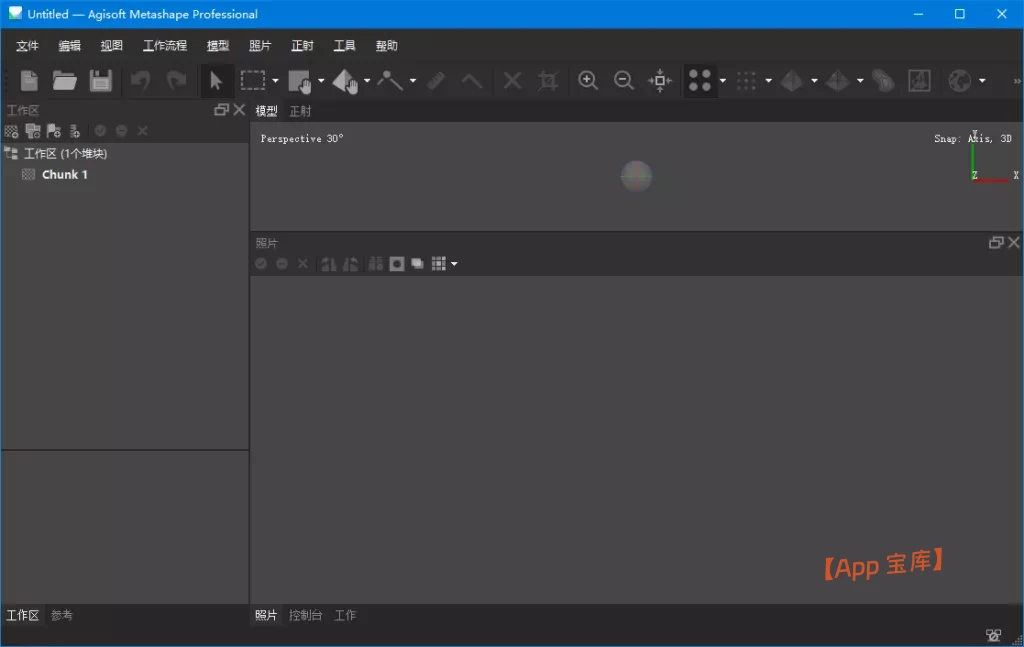Toggle the overlapping images button in photos toolbar
Screen dimensions: 1024x647
(417, 264)
